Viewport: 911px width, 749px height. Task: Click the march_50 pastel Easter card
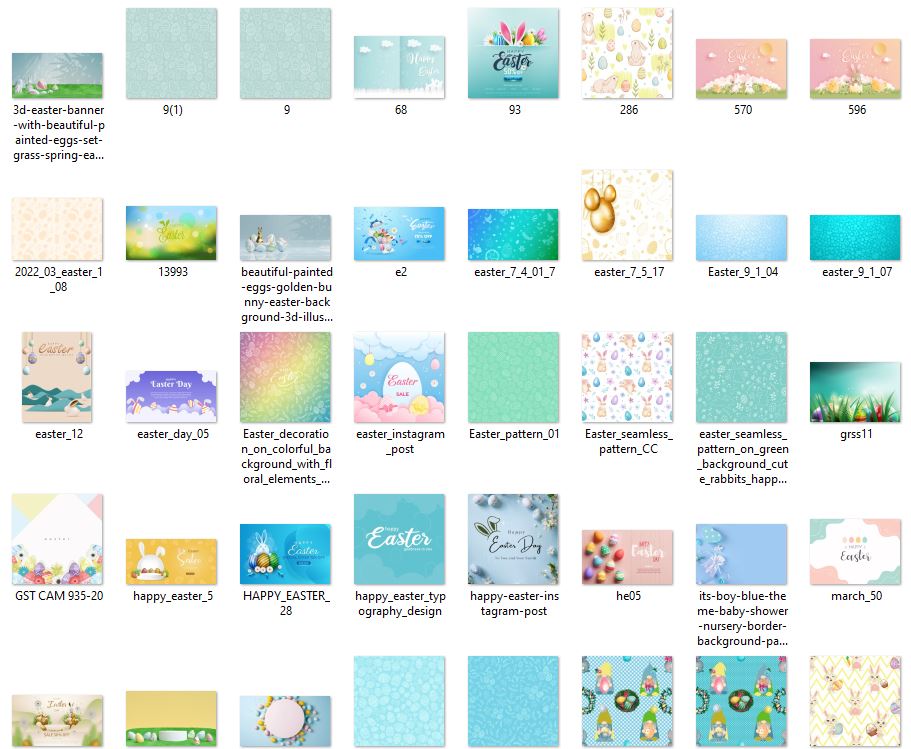(856, 551)
